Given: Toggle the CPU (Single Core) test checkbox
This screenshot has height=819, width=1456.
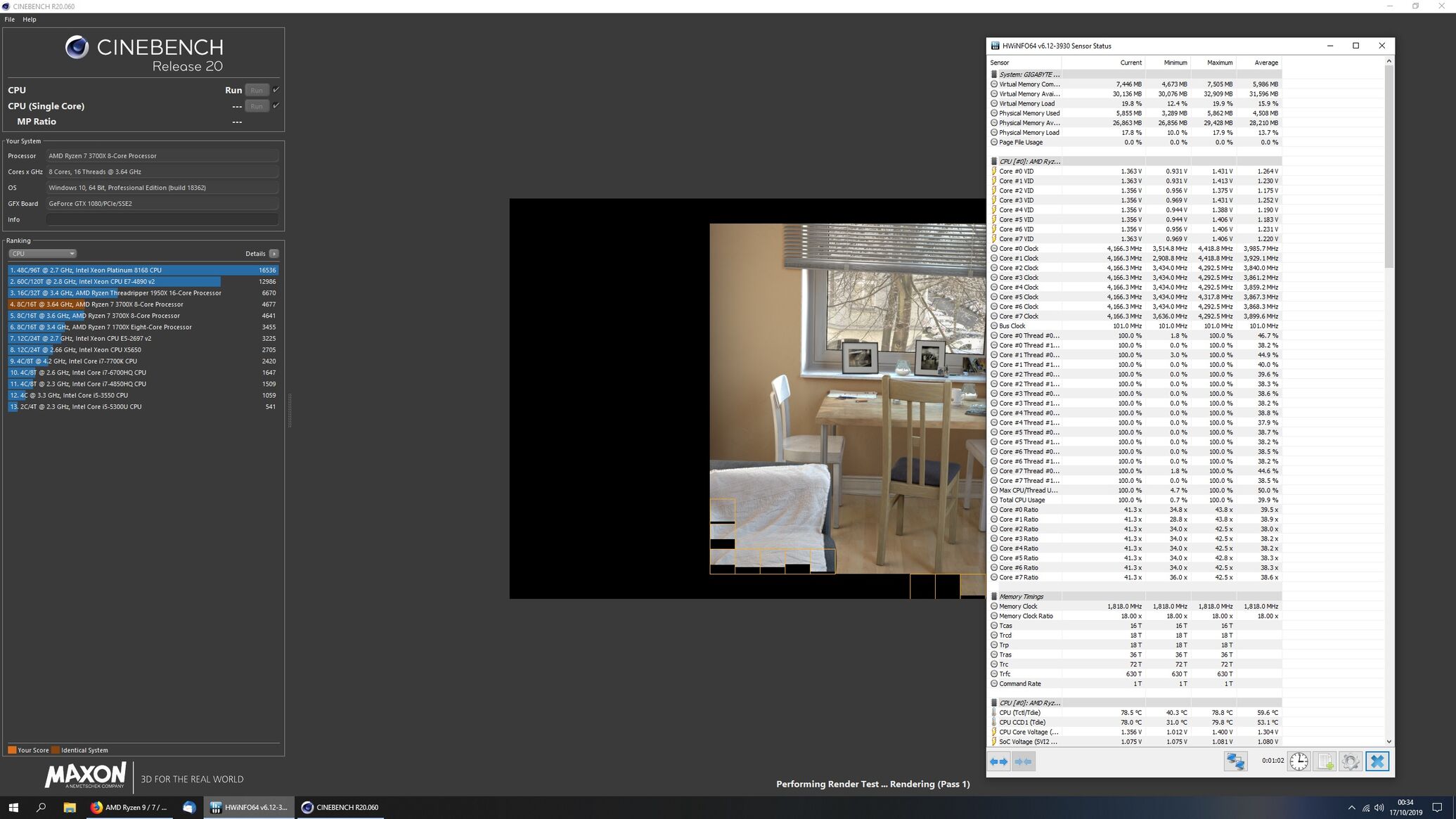Looking at the screenshot, I should (x=276, y=106).
